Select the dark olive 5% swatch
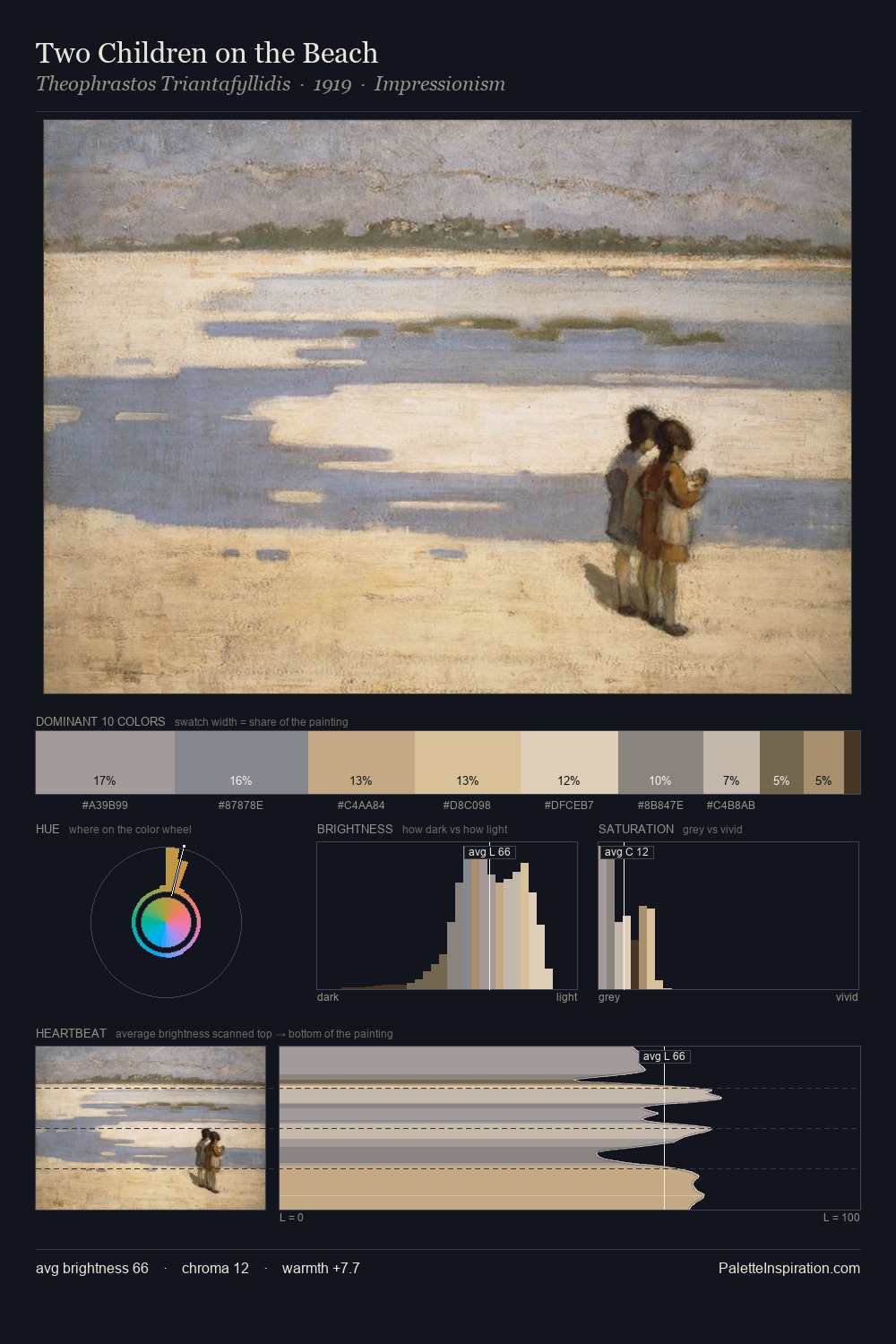The width and height of the screenshot is (896, 1344). click(781, 762)
